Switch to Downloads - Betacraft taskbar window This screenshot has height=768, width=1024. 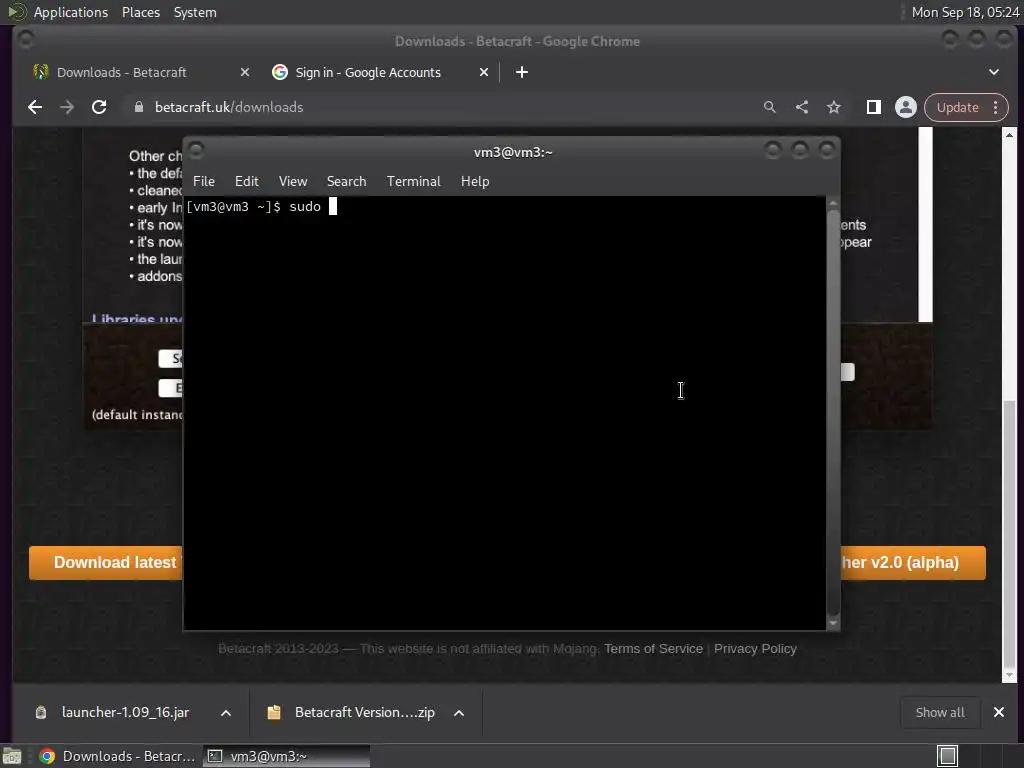pyautogui.click(x=118, y=756)
